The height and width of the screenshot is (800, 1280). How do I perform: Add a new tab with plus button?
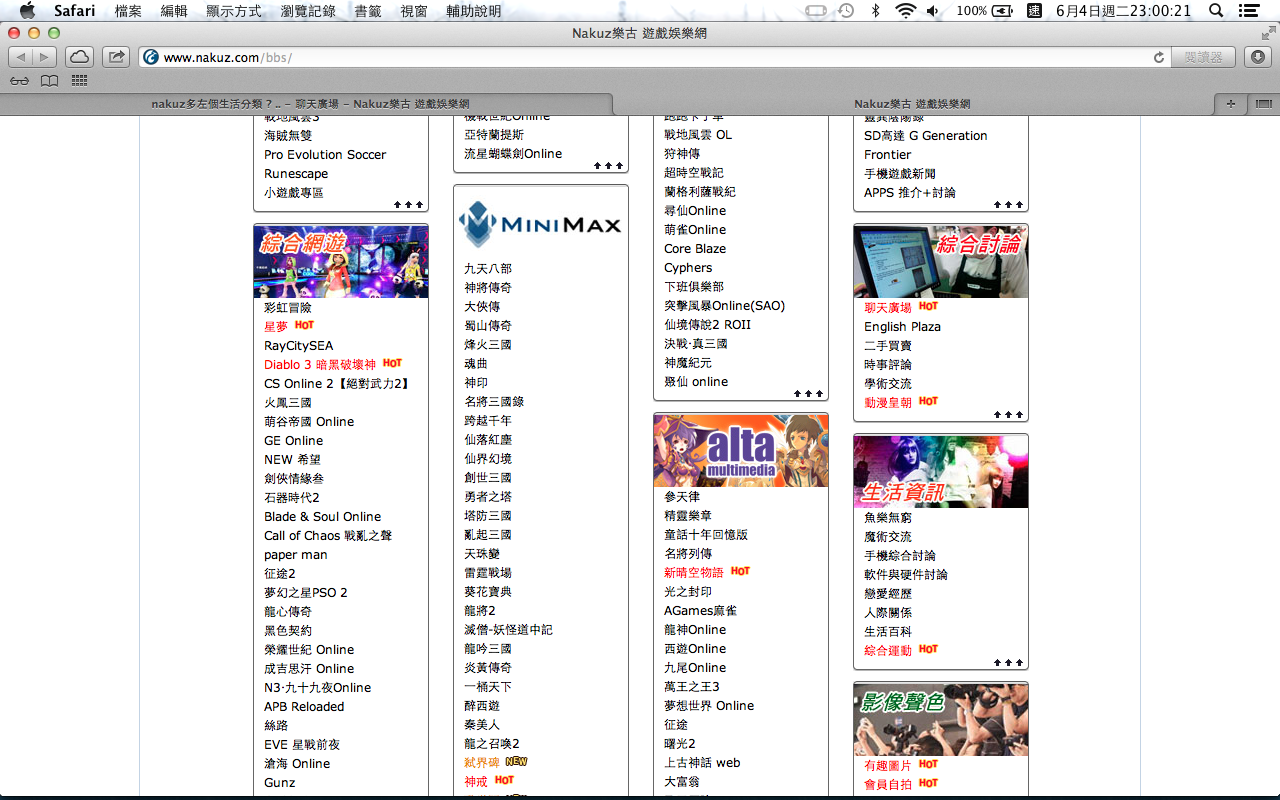point(1230,103)
